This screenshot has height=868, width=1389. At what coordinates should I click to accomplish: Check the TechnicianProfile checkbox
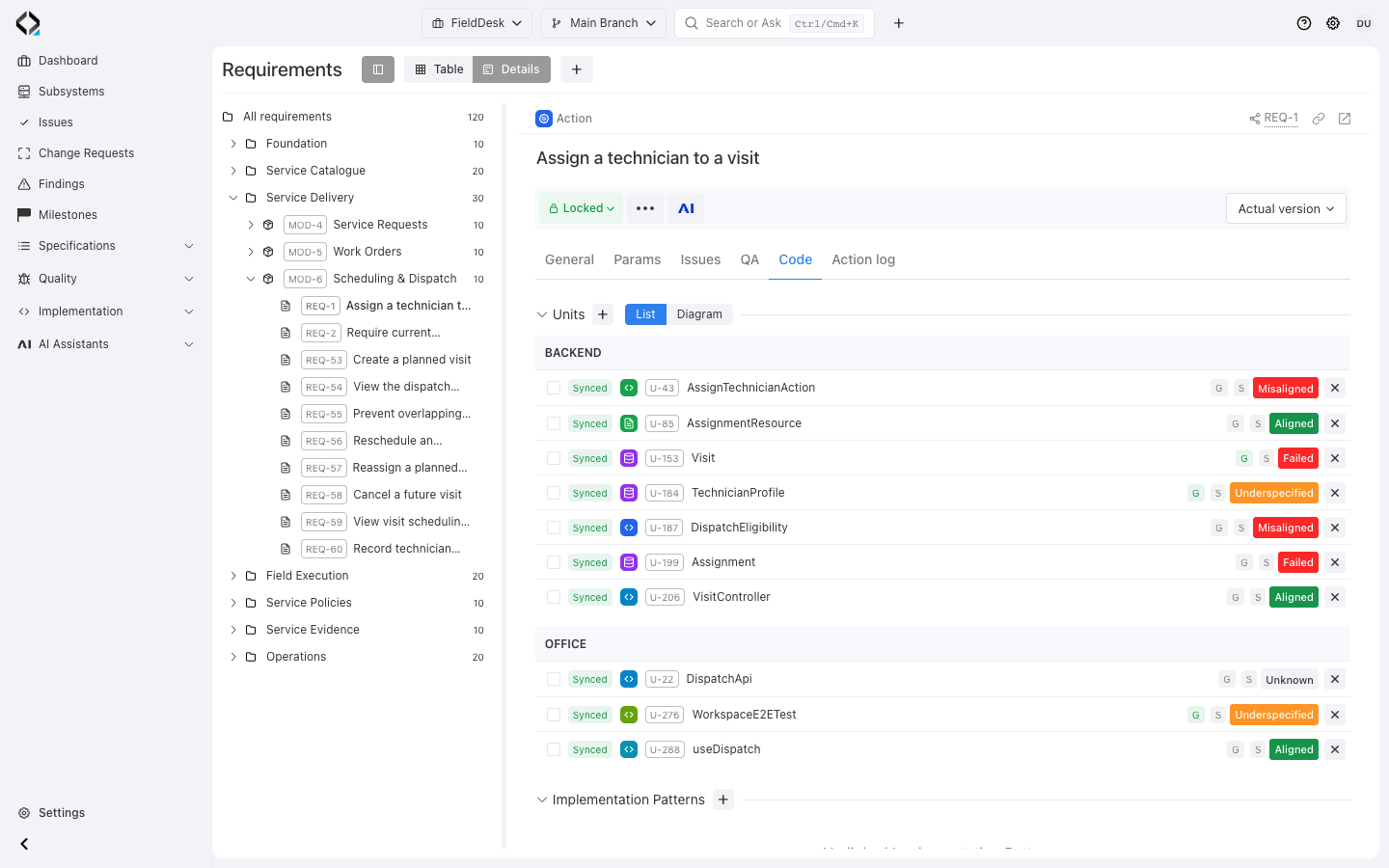(x=554, y=493)
